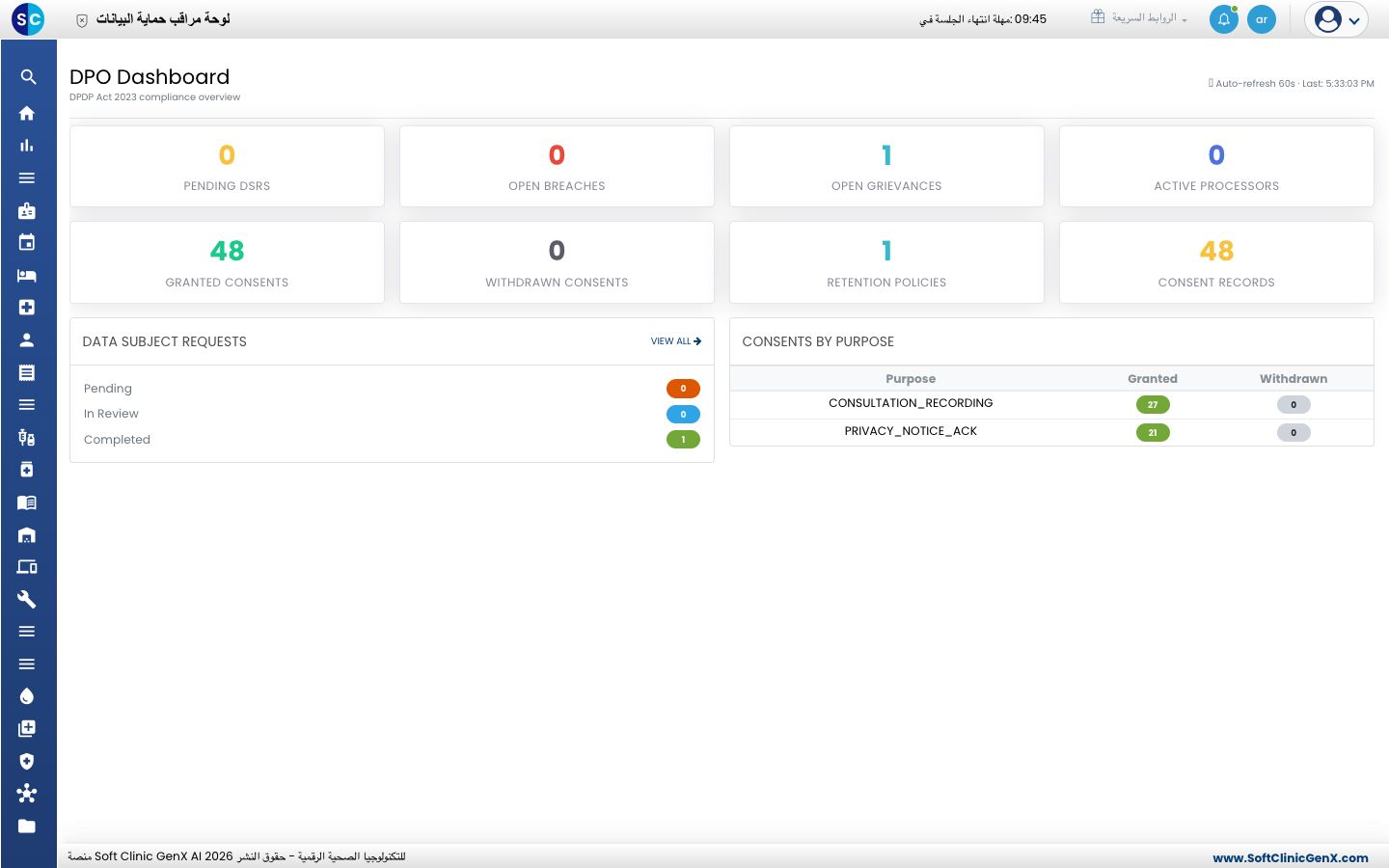Open the notifications bell
1389x868 pixels.
[1224, 19]
